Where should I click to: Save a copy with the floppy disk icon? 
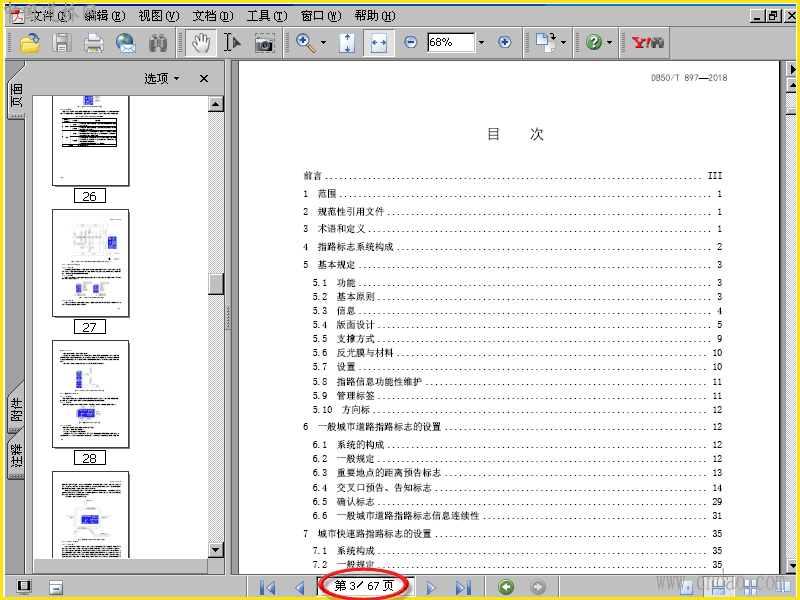62,43
